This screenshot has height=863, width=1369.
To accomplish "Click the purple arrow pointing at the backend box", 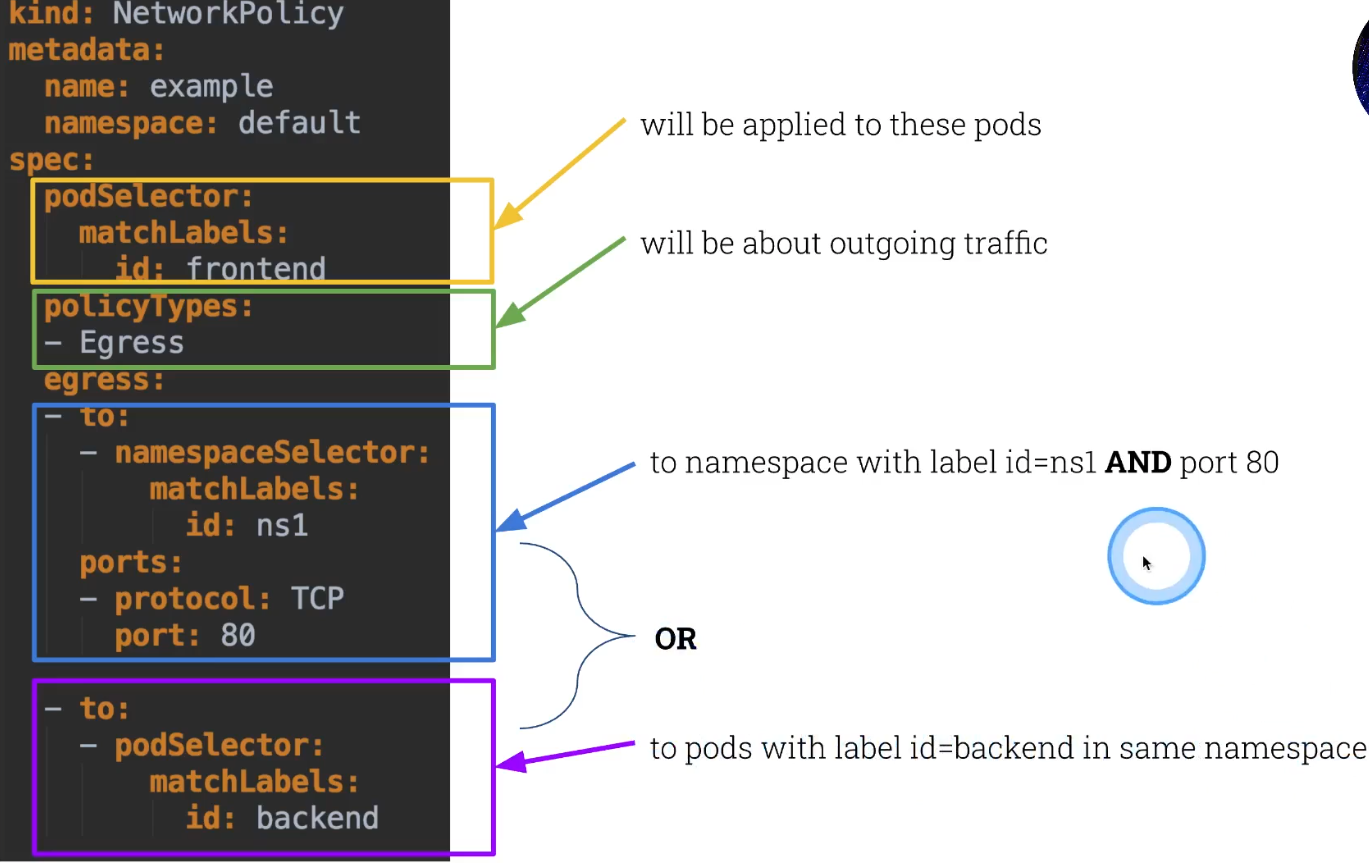I will point(565,756).
